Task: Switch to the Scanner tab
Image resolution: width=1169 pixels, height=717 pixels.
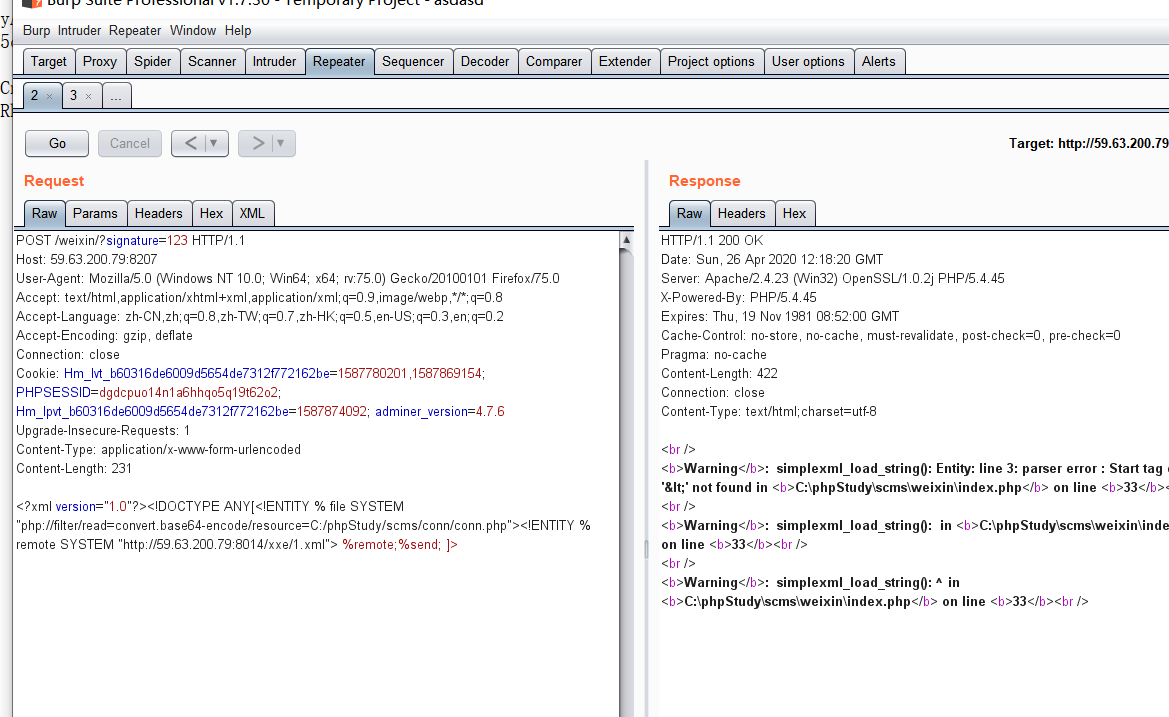Action: click(212, 62)
